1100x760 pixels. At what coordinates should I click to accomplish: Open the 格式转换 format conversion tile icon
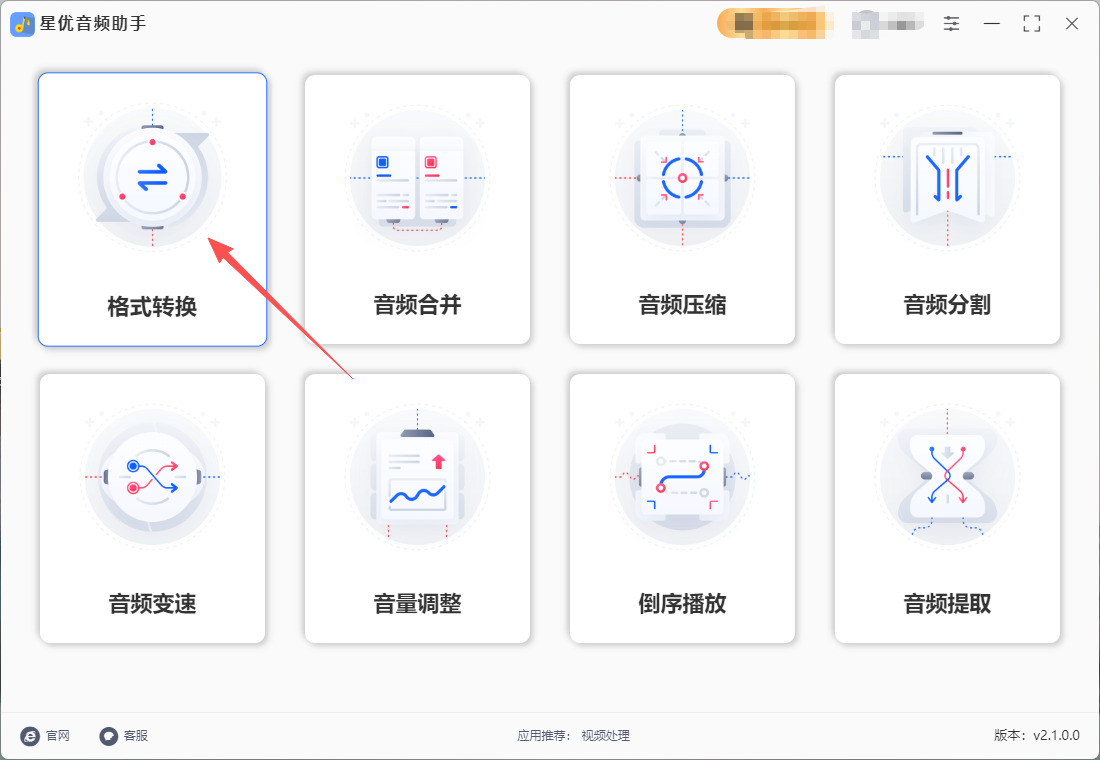pyautogui.click(x=152, y=176)
